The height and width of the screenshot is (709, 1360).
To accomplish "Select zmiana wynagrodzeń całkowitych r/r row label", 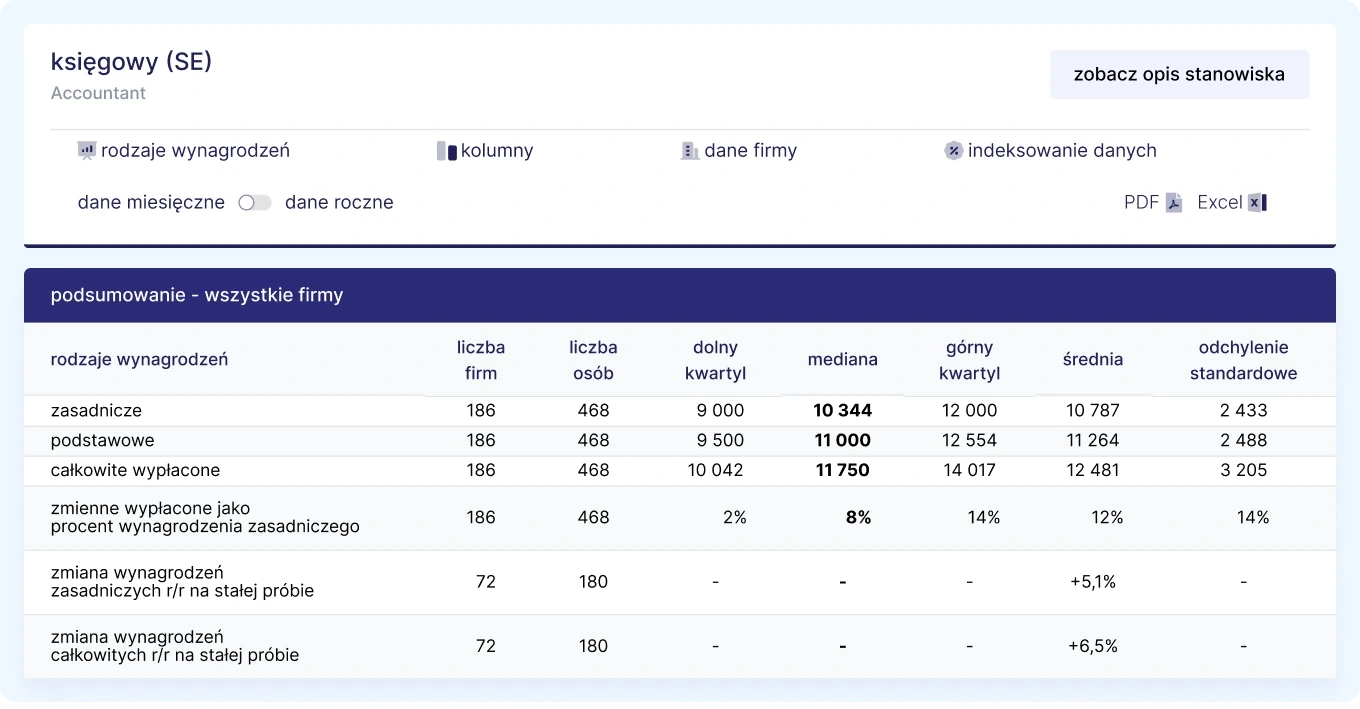I will point(175,646).
